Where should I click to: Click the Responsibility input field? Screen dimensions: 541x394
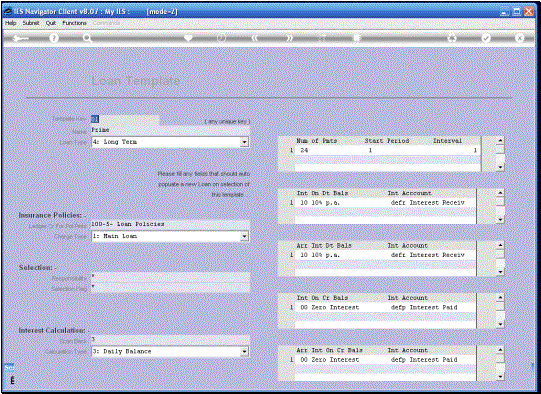point(170,277)
